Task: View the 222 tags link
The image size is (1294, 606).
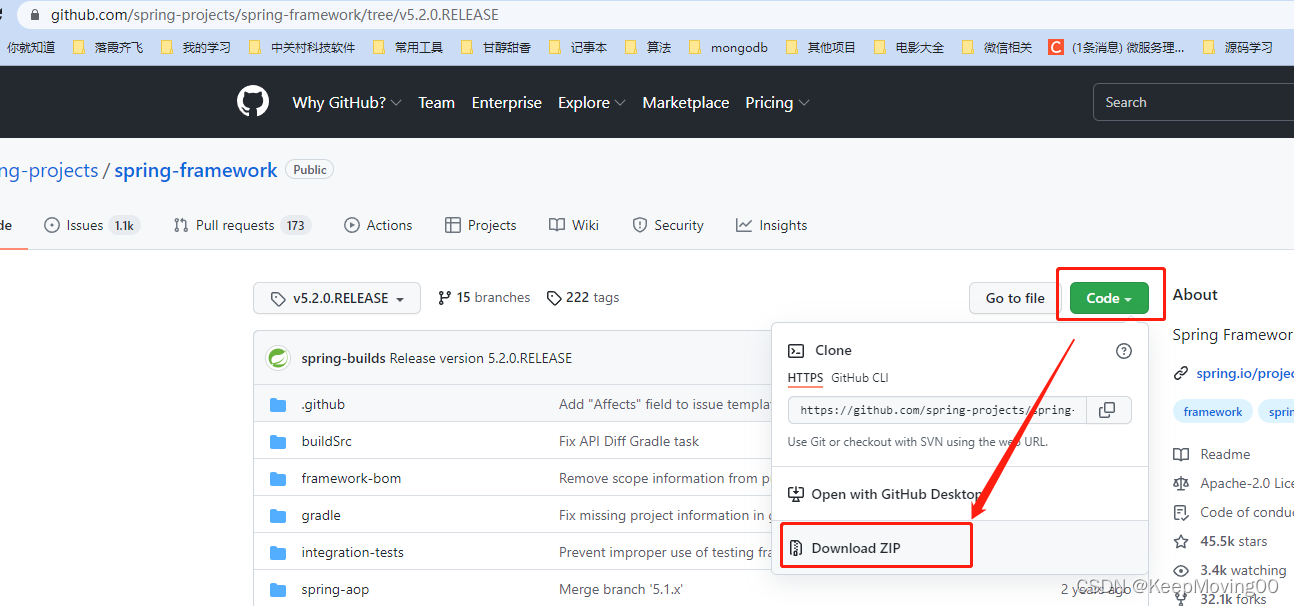Action: (583, 297)
